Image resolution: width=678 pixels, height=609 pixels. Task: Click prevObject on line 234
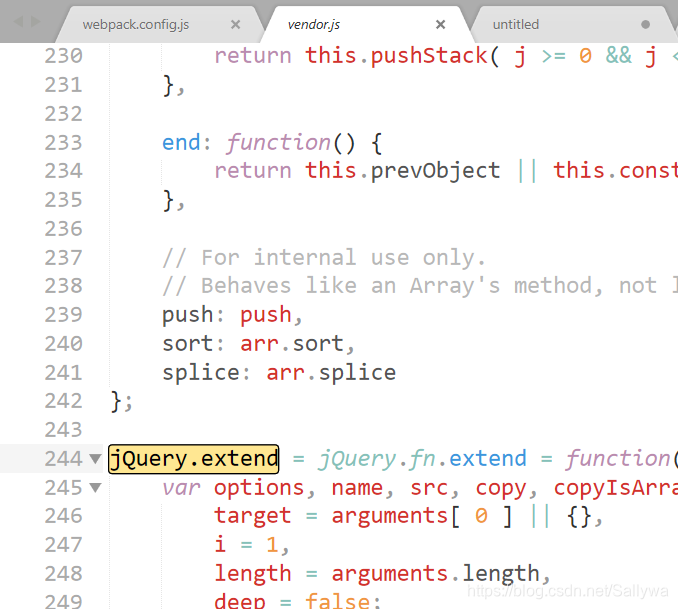(435, 171)
